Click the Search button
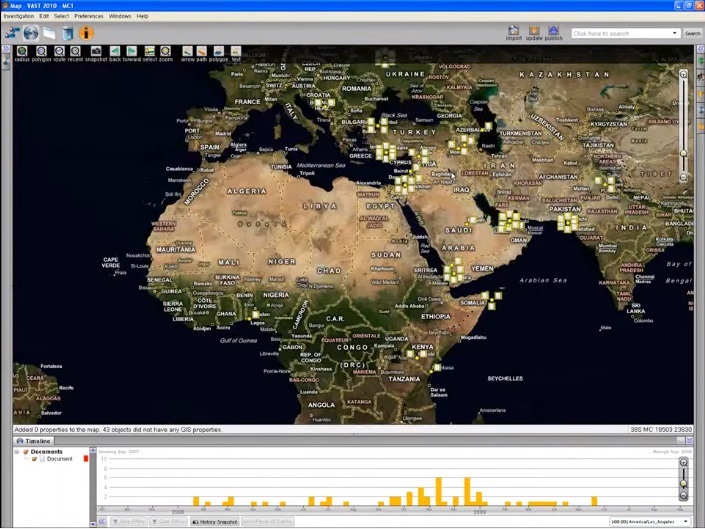 pos(692,33)
